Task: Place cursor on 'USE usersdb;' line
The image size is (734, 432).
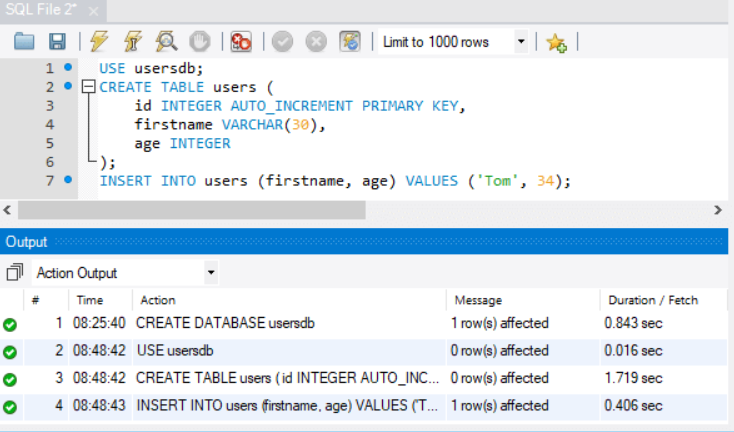Action: 151,68
